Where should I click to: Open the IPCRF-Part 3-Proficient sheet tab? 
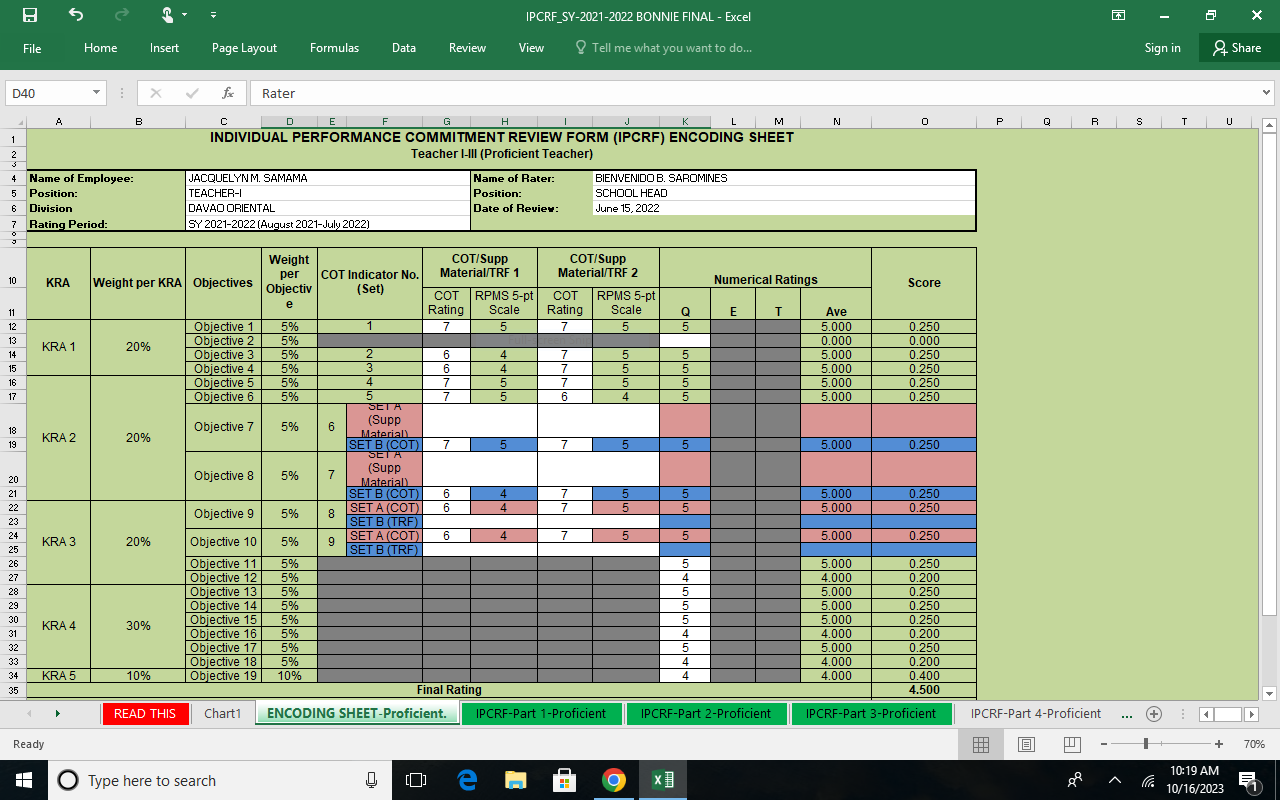871,713
